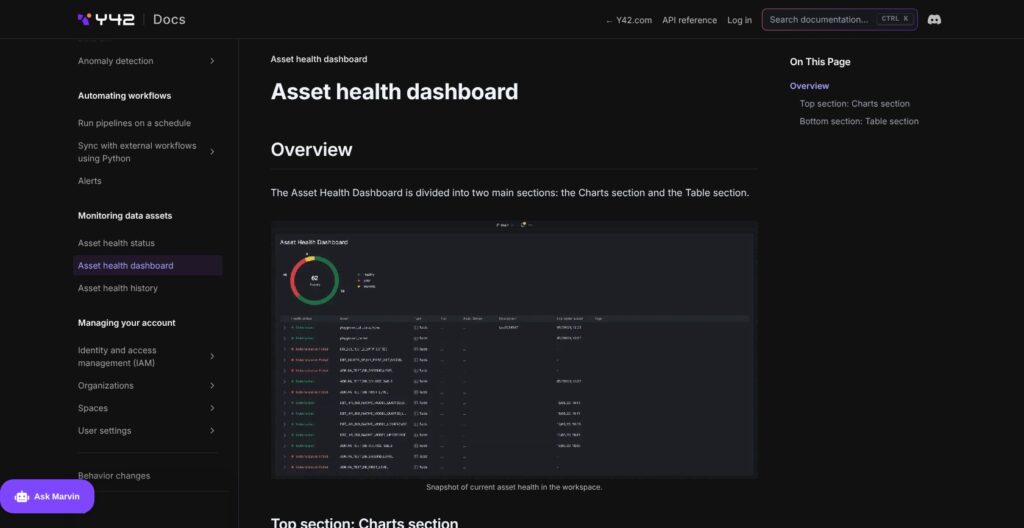Click the Overview heading
1024x528 pixels.
pos(311,149)
